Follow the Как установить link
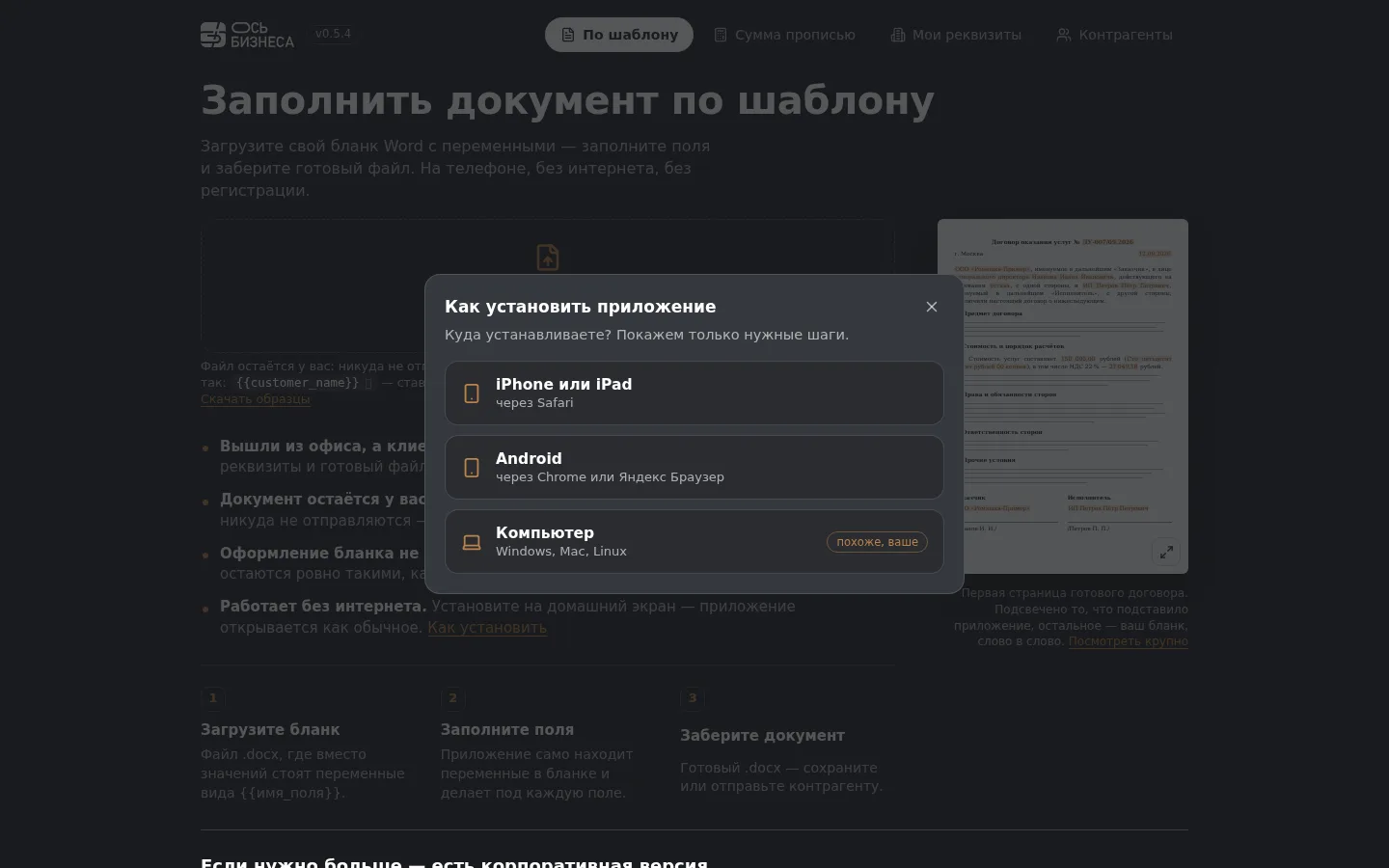Viewport: 1389px width, 868px height. tap(487, 627)
